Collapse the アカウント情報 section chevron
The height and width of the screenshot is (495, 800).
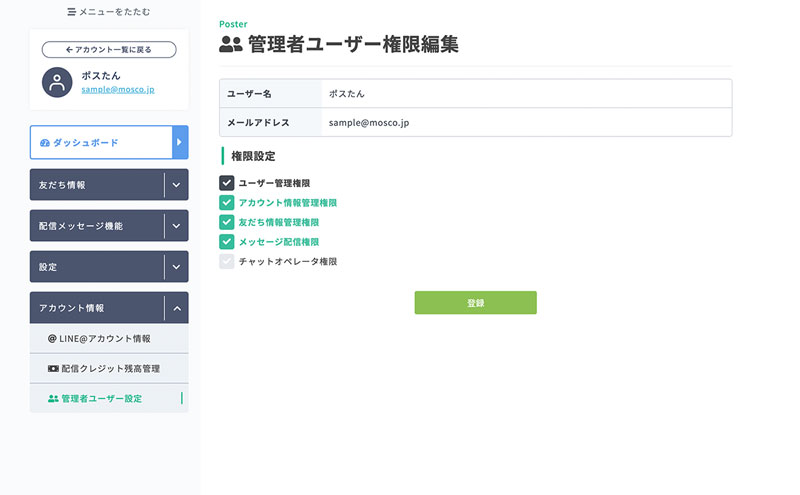coord(177,308)
